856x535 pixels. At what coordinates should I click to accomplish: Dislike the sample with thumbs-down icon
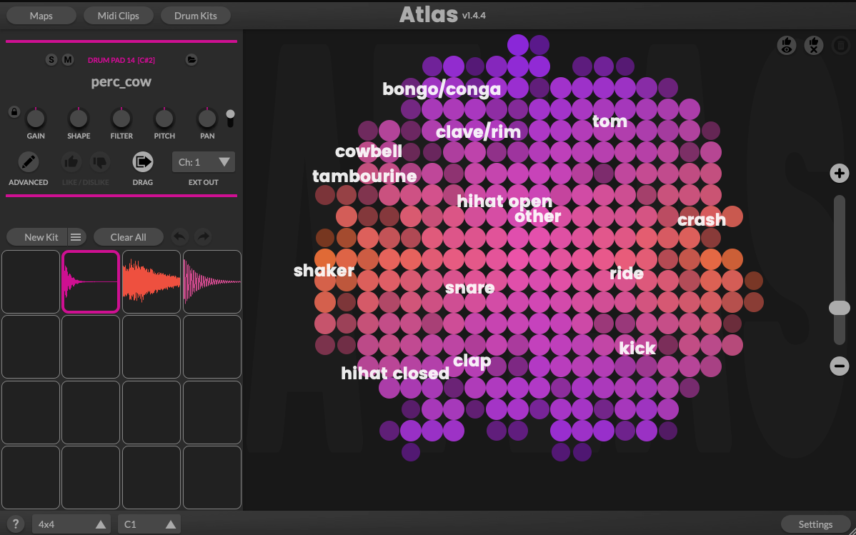point(100,162)
